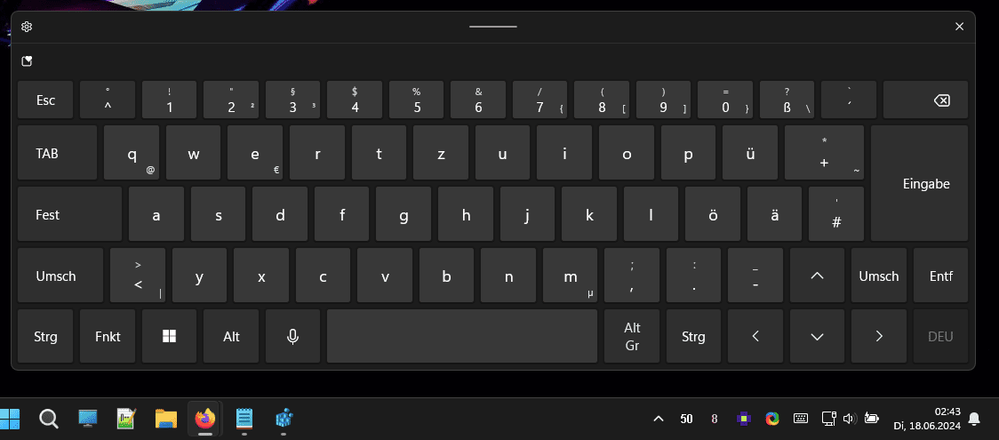Tap the up arrow key
The image size is (999, 440).
817,276
